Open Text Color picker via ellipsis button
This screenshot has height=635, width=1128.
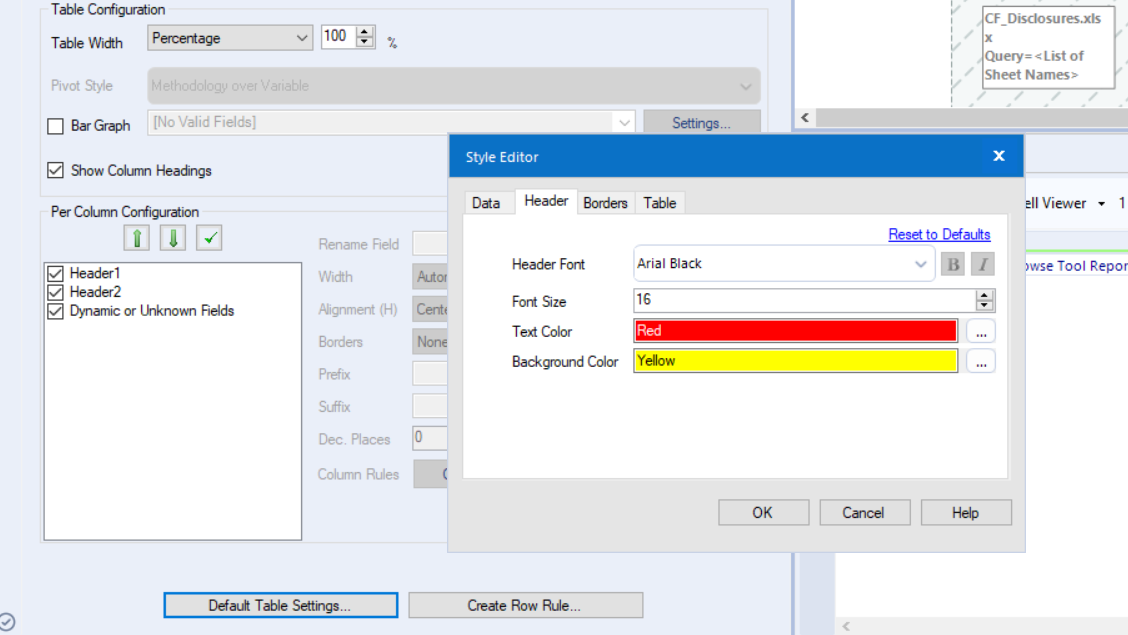[981, 331]
